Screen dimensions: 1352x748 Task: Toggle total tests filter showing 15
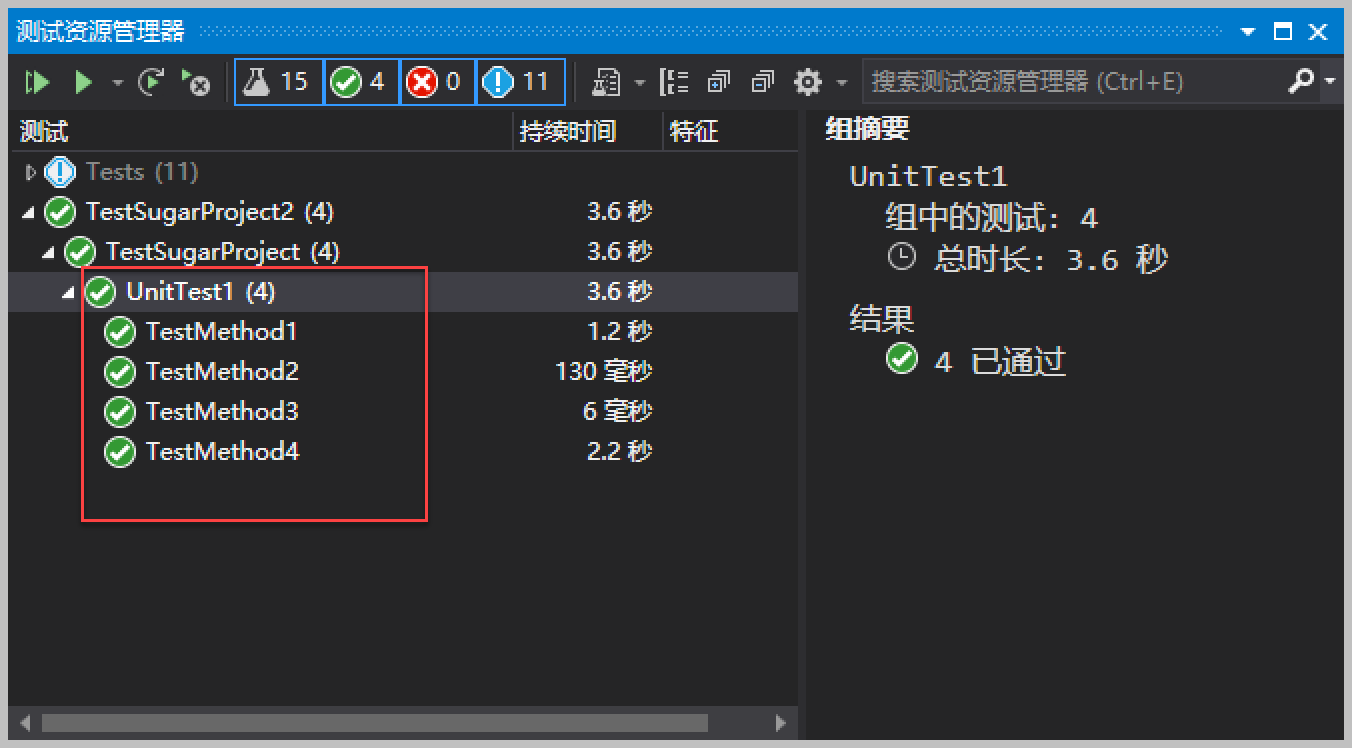(x=279, y=82)
